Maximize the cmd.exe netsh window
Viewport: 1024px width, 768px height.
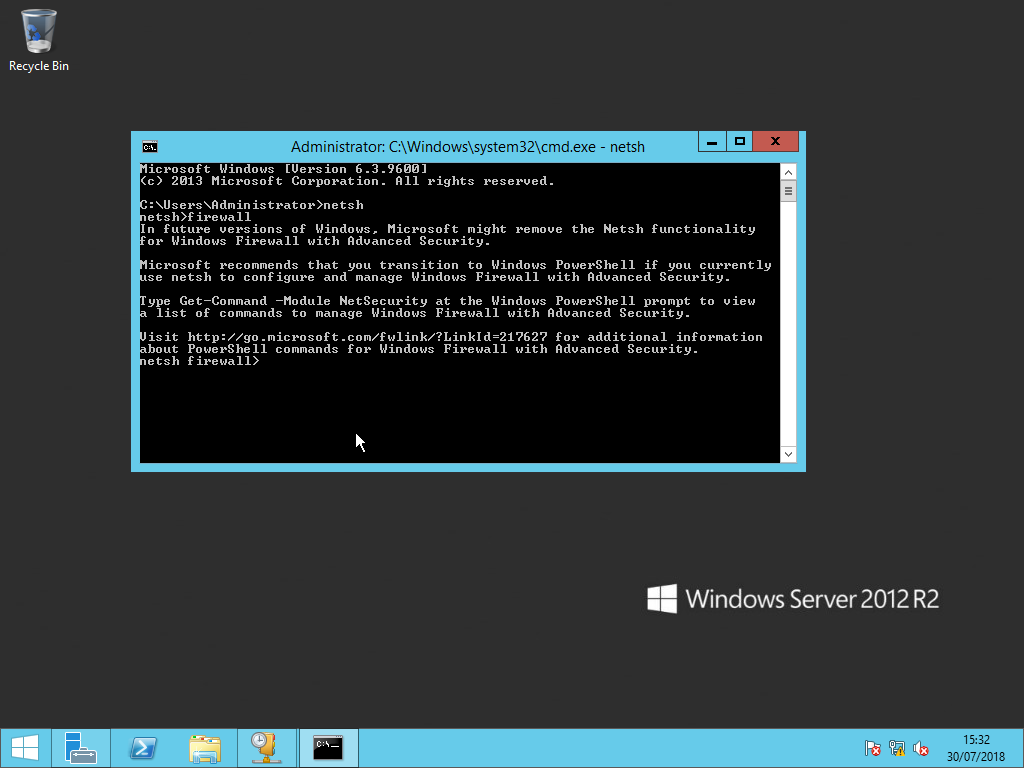(x=739, y=142)
